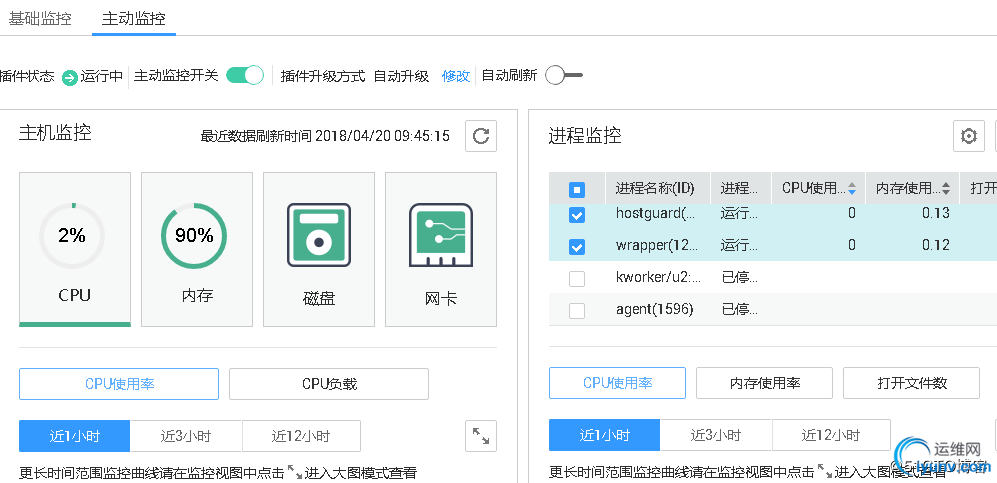Check the agent(1596) process checkbox
997x483 pixels.
(577, 311)
